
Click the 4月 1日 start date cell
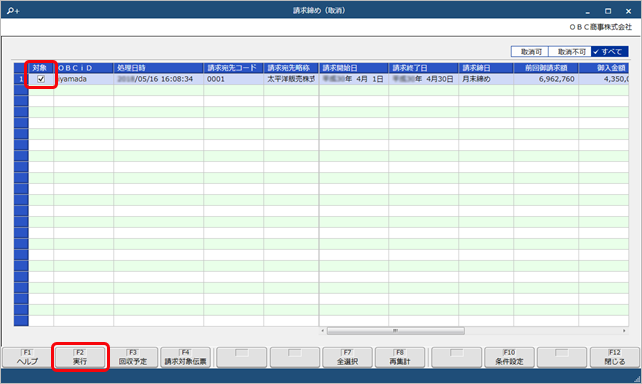pyautogui.click(x=354, y=79)
